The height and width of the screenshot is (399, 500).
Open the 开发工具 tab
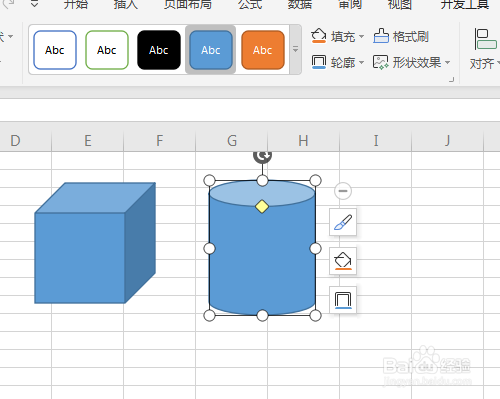(x=465, y=4)
